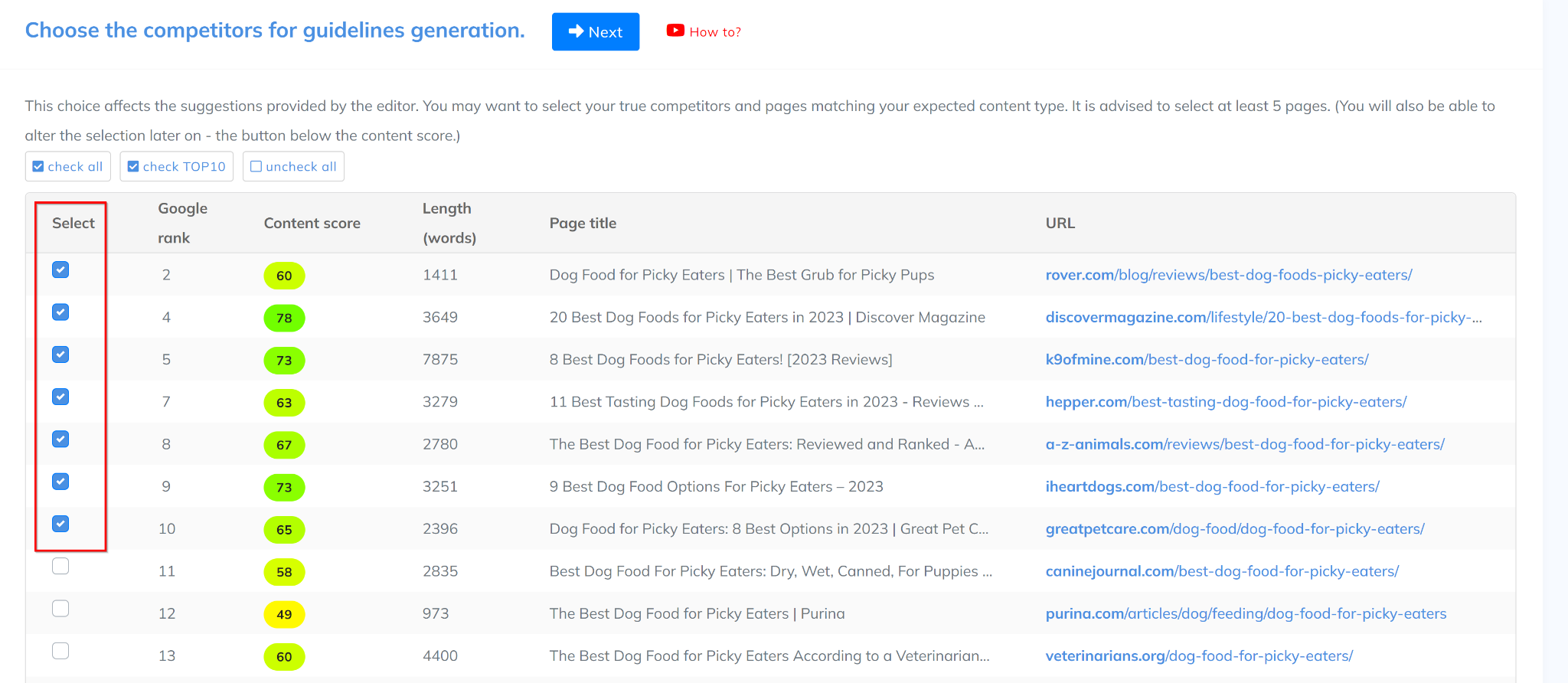Click content score badge 58
The width and height of the screenshot is (1568, 683).
point(284,572)
